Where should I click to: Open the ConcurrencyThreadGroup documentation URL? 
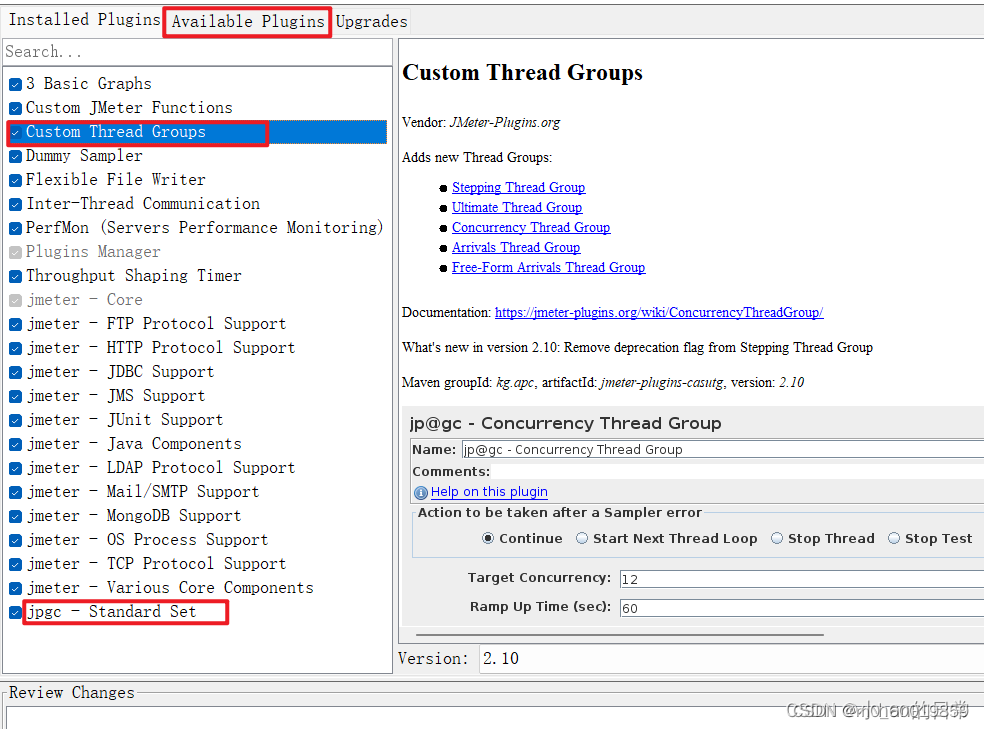pos(659,312)
